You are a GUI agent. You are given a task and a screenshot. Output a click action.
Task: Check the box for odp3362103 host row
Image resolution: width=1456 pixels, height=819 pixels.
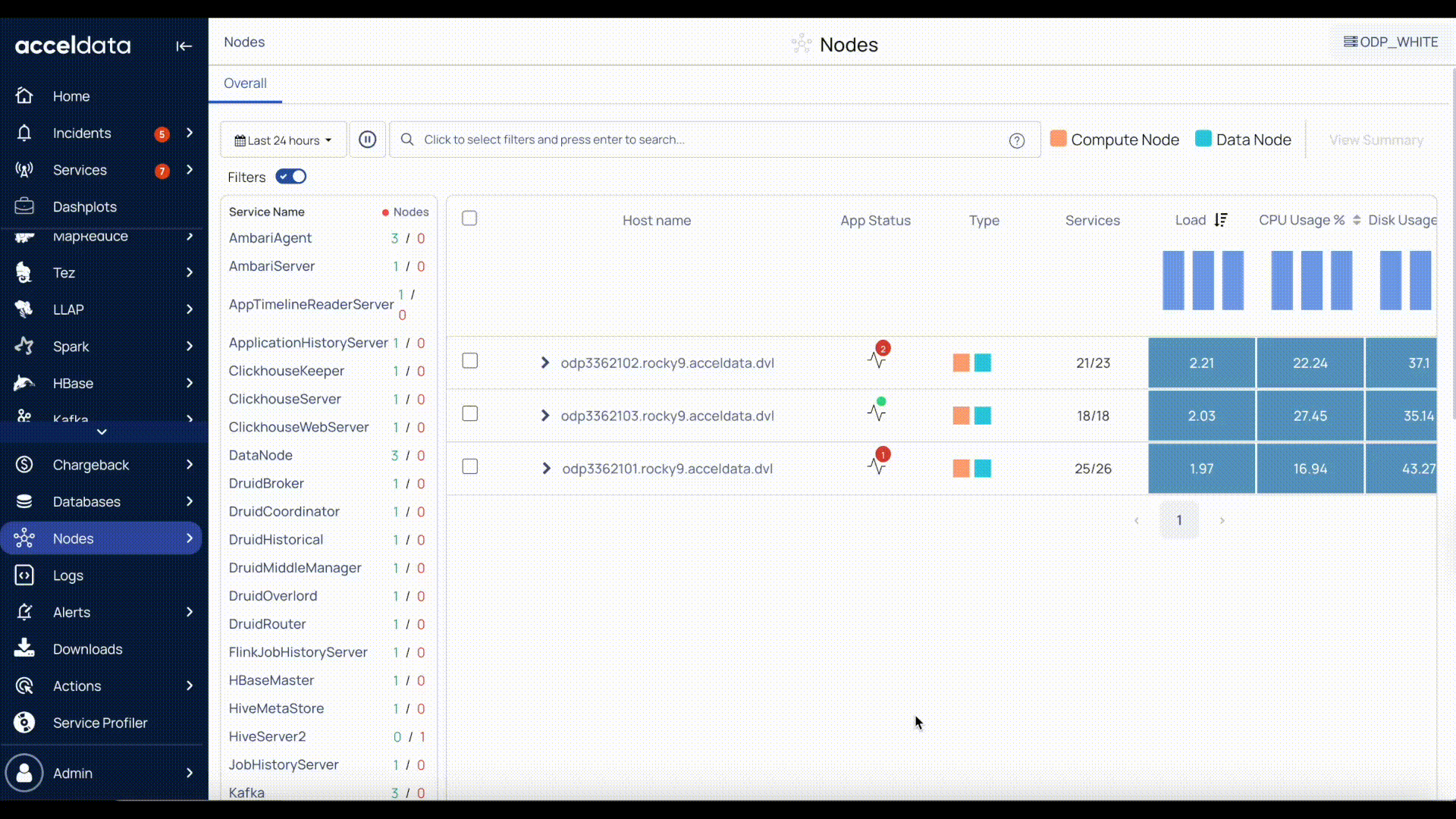pyautogui.click(x=470, y=414)
